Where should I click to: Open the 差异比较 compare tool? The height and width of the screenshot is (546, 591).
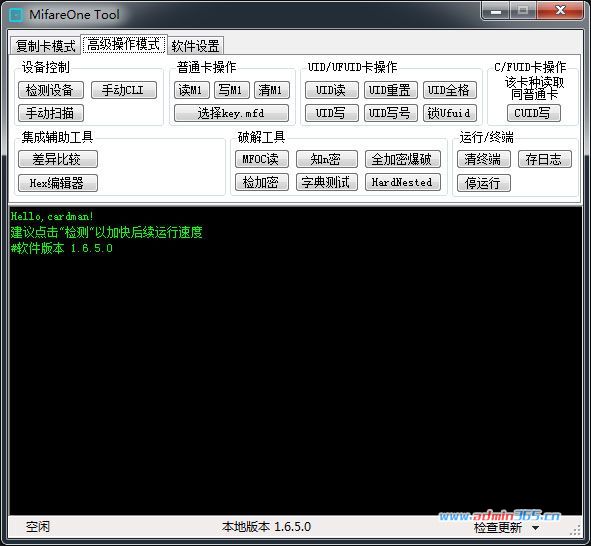tap(58, 159)
